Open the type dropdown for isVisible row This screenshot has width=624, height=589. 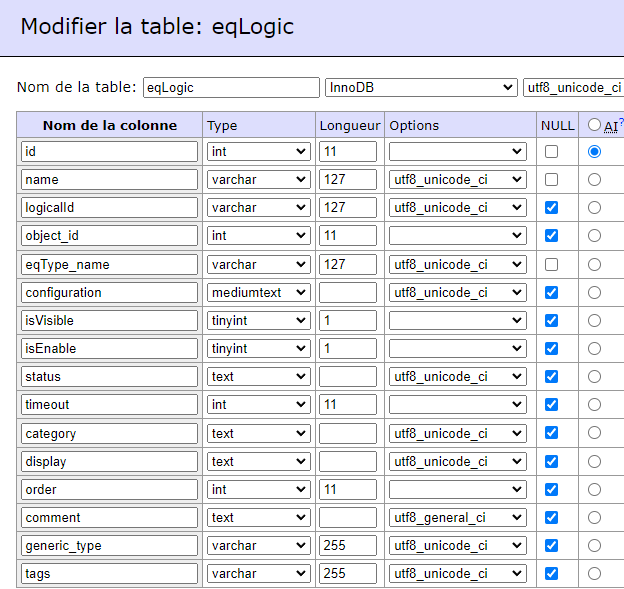pyautogui.click(x=259, y=320)
